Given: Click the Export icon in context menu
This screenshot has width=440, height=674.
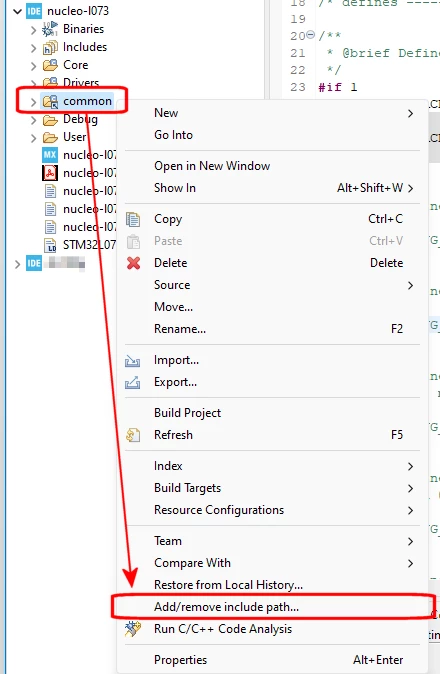Looking at the screenshot, I should [132, 382].
